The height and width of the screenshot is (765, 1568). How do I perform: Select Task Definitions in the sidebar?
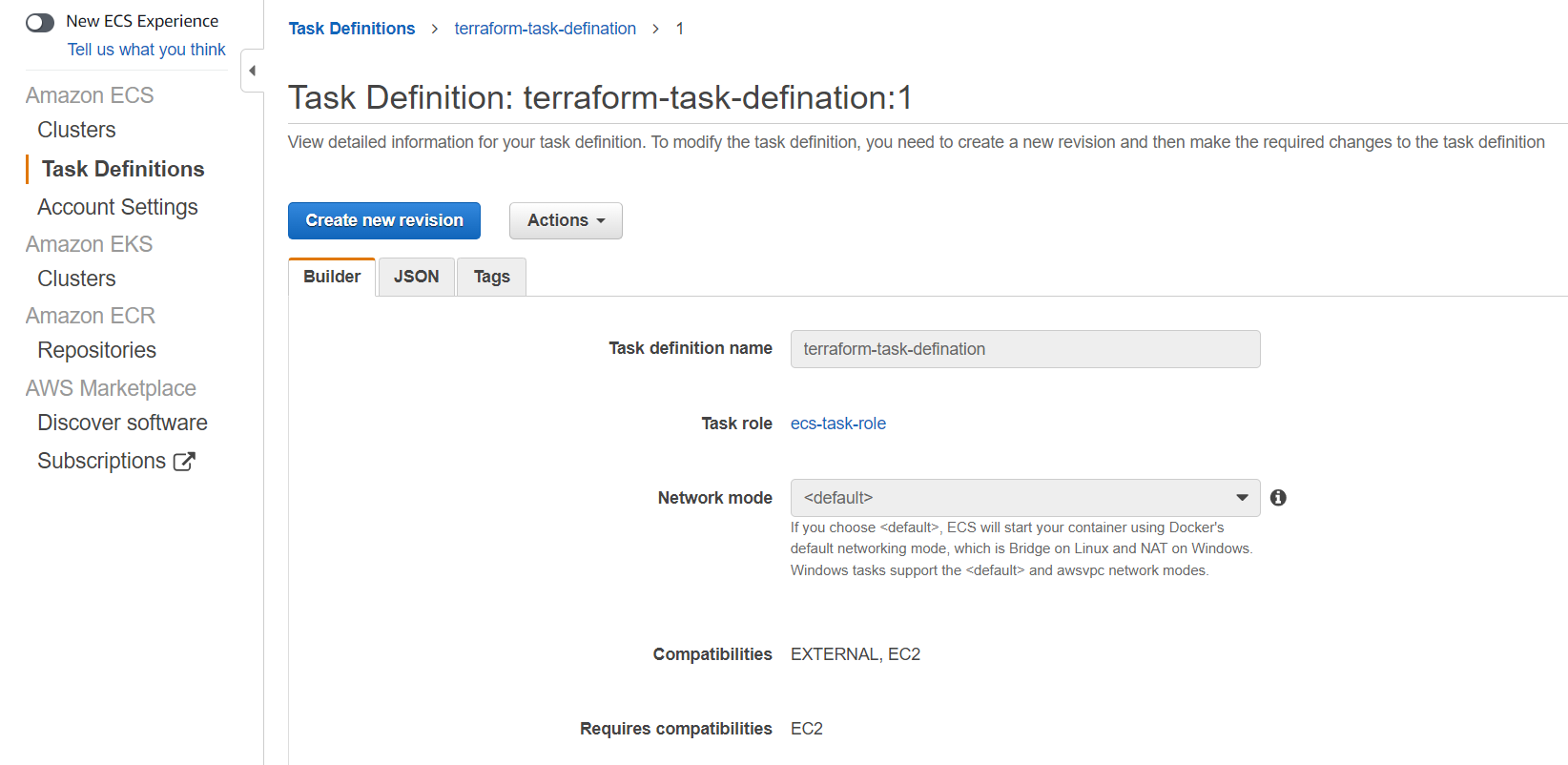tap(123, 169)
